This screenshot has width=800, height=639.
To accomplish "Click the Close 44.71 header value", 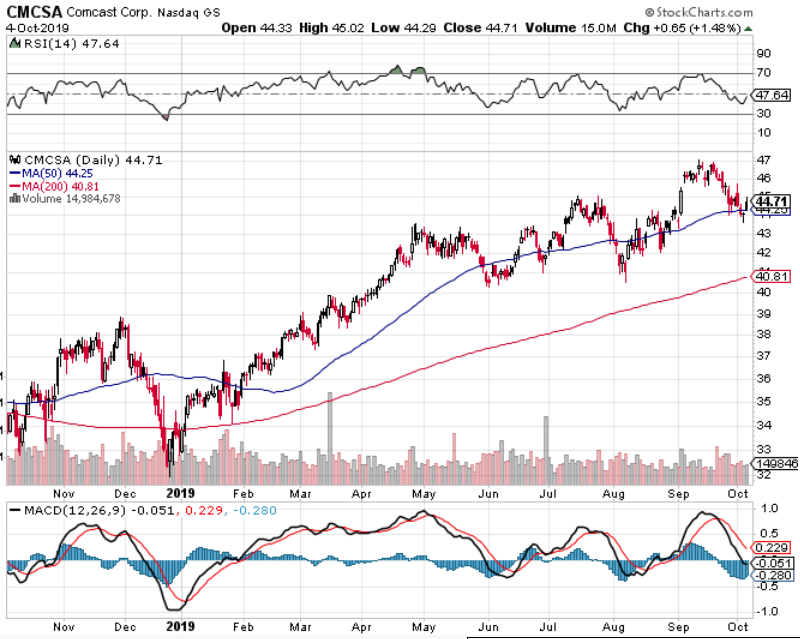I will coord(481,28).
